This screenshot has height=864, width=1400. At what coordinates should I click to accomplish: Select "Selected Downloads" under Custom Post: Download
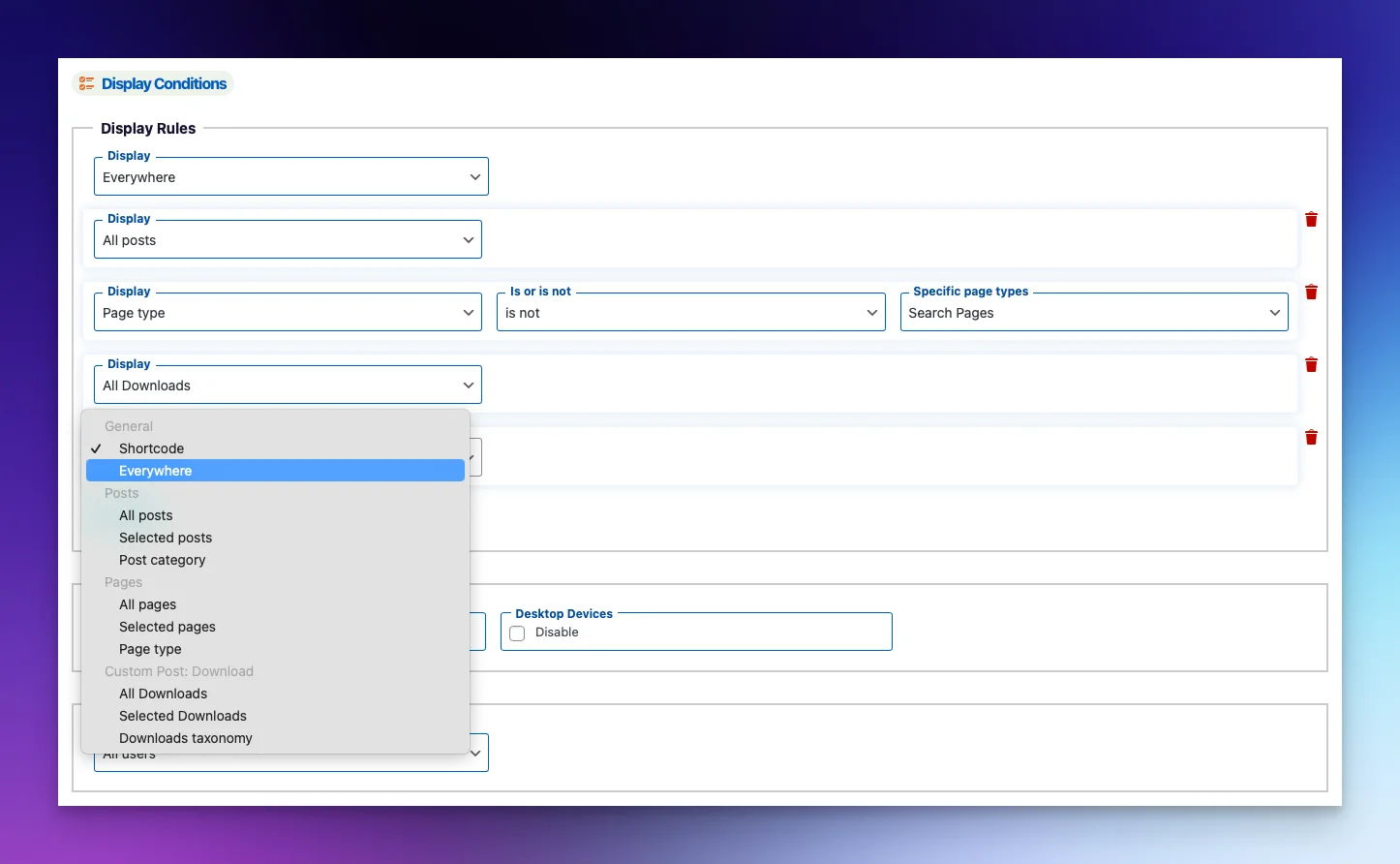[x=183, y=716]
